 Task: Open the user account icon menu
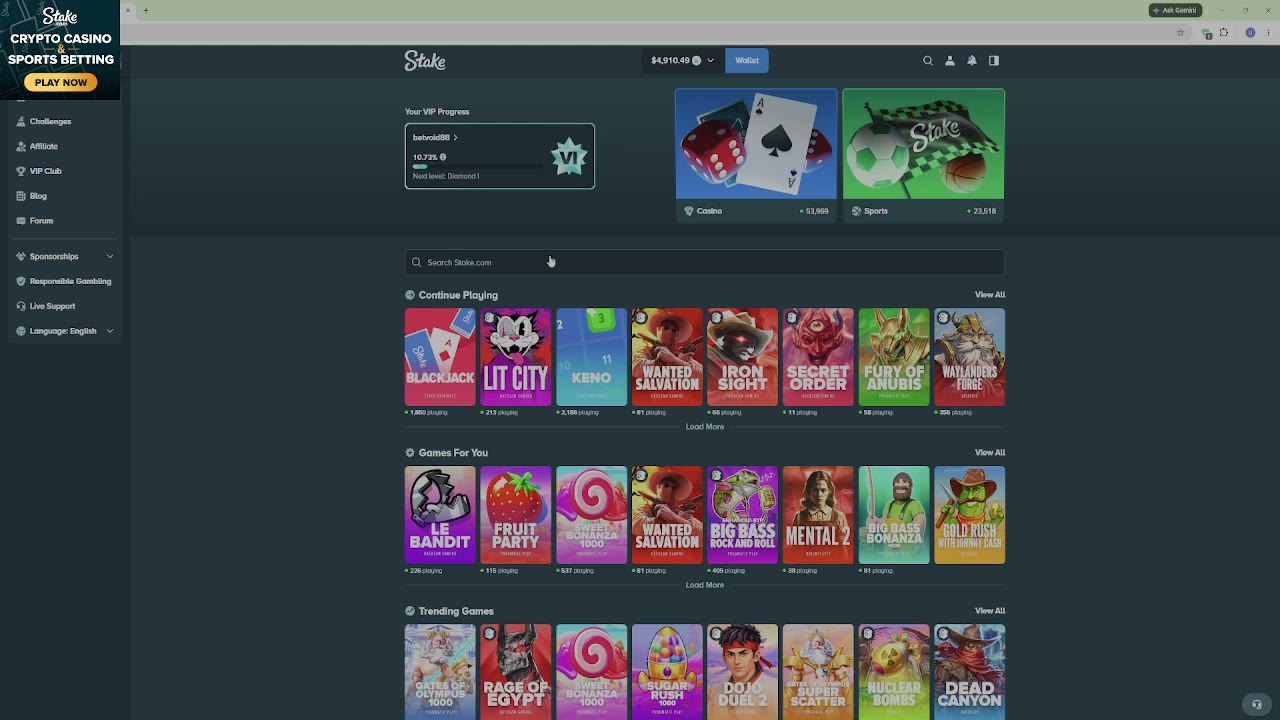[x=950, y=61]
